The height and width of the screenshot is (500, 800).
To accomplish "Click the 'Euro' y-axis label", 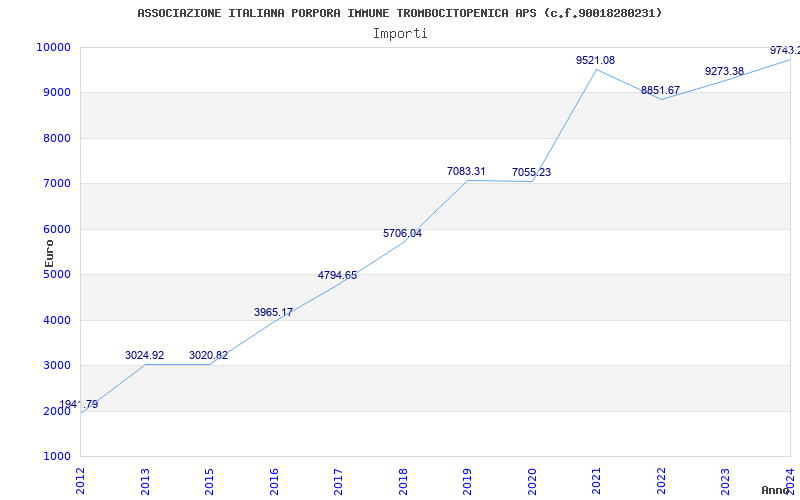I will pyautogui.click(x=49, y=253).
